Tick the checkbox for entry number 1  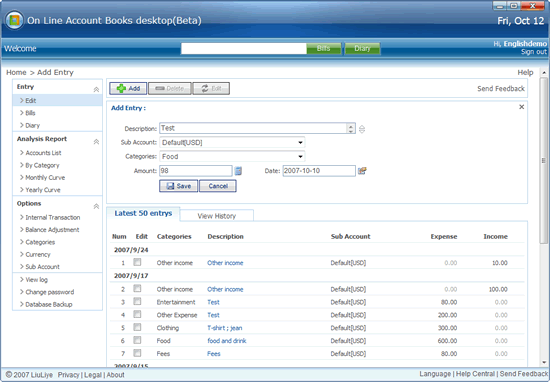click(x=137, y=262)
